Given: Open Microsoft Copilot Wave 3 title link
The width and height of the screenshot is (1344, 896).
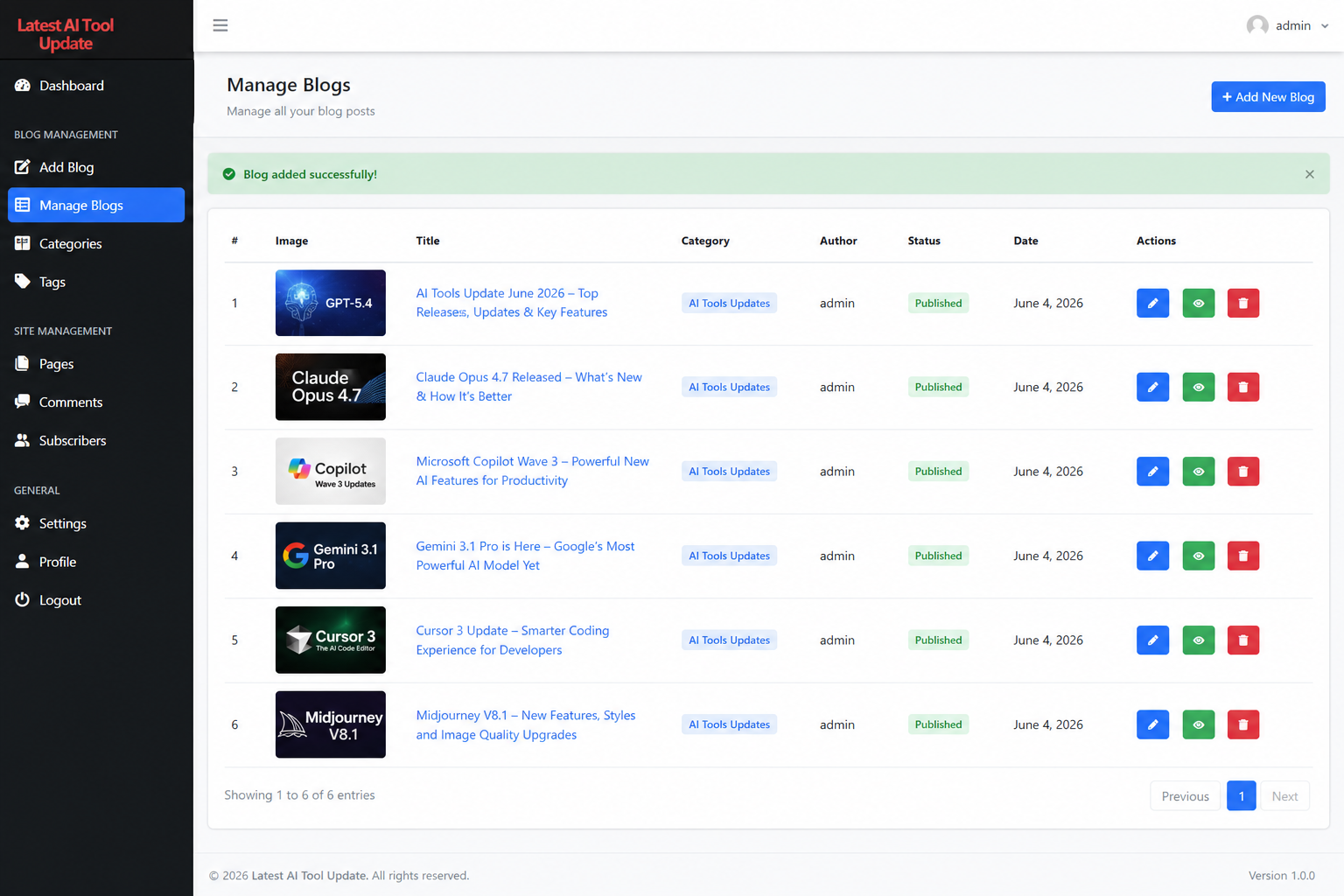Looking at the screenshot, I should click(532, 471).
